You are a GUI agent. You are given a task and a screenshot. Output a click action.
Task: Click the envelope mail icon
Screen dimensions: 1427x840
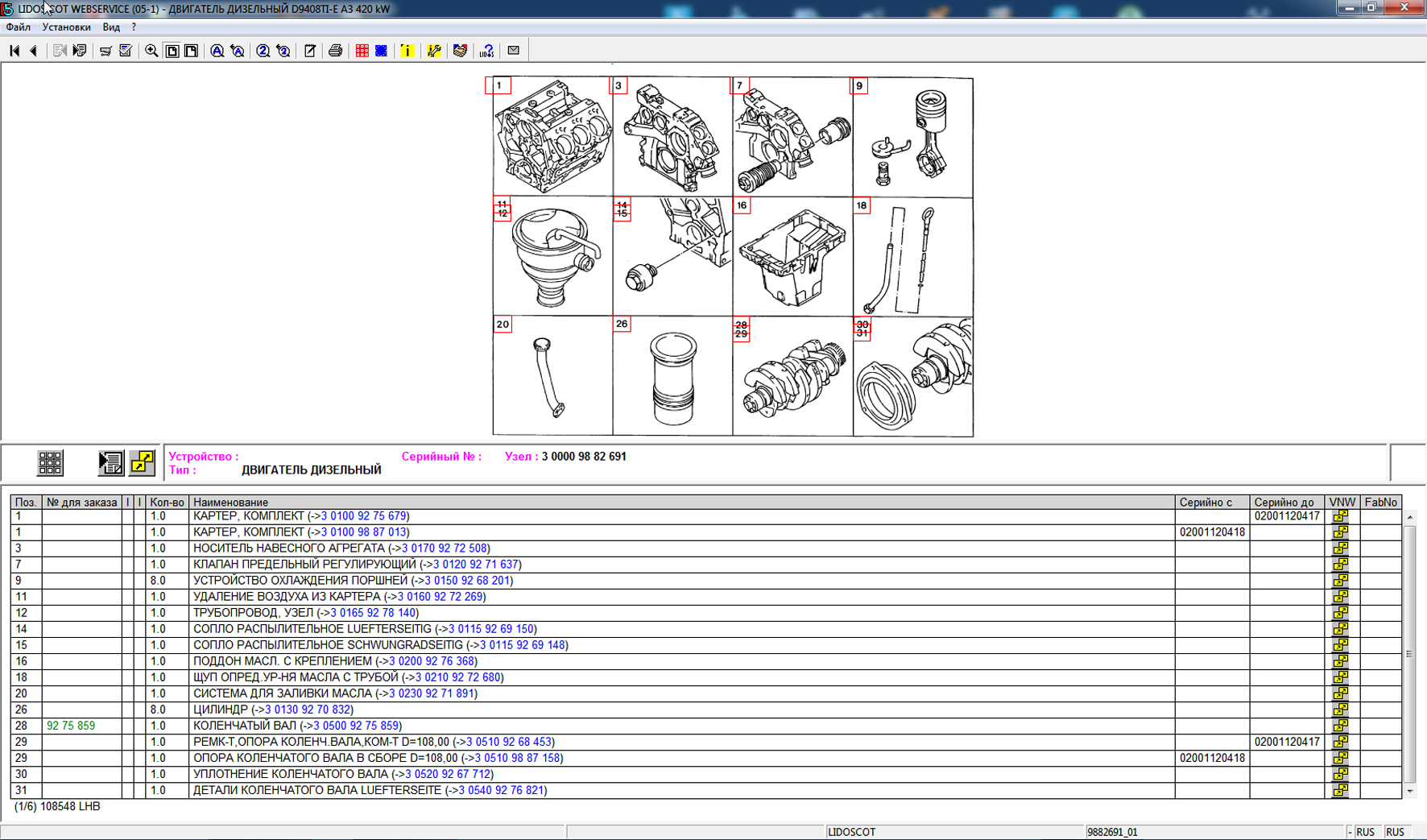pyautogui.click(x=513, y=51)
